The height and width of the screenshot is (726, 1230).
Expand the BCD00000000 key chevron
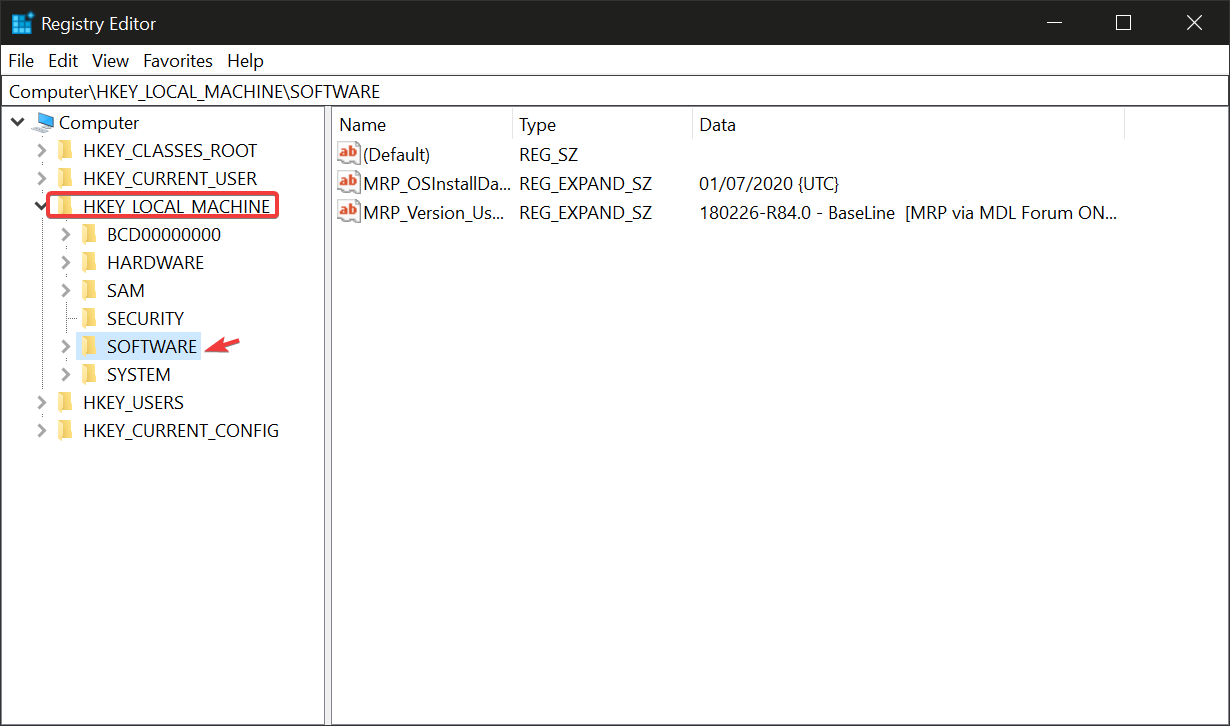(x=66, y=235)
